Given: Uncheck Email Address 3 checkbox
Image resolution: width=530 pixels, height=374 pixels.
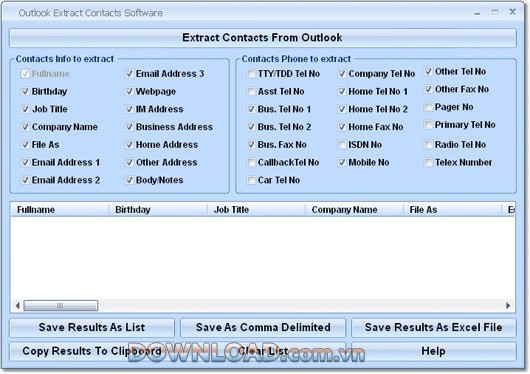Looking at the screenshot, I should (129, 73).
